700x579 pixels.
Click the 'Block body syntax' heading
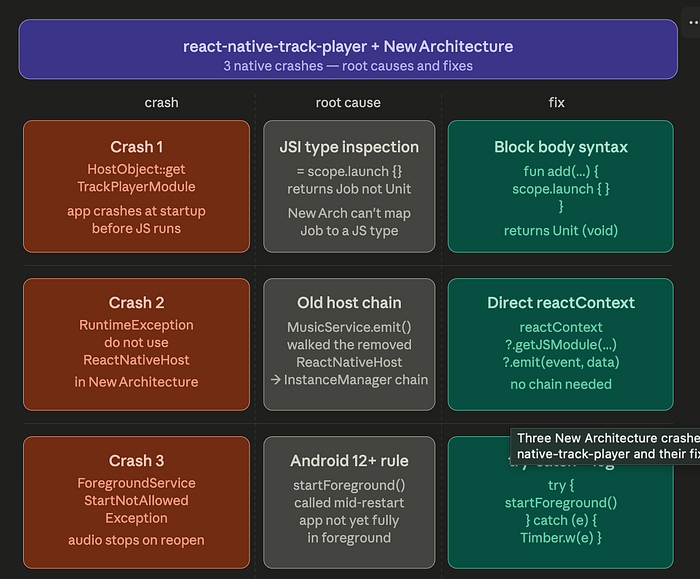[561, 147]
